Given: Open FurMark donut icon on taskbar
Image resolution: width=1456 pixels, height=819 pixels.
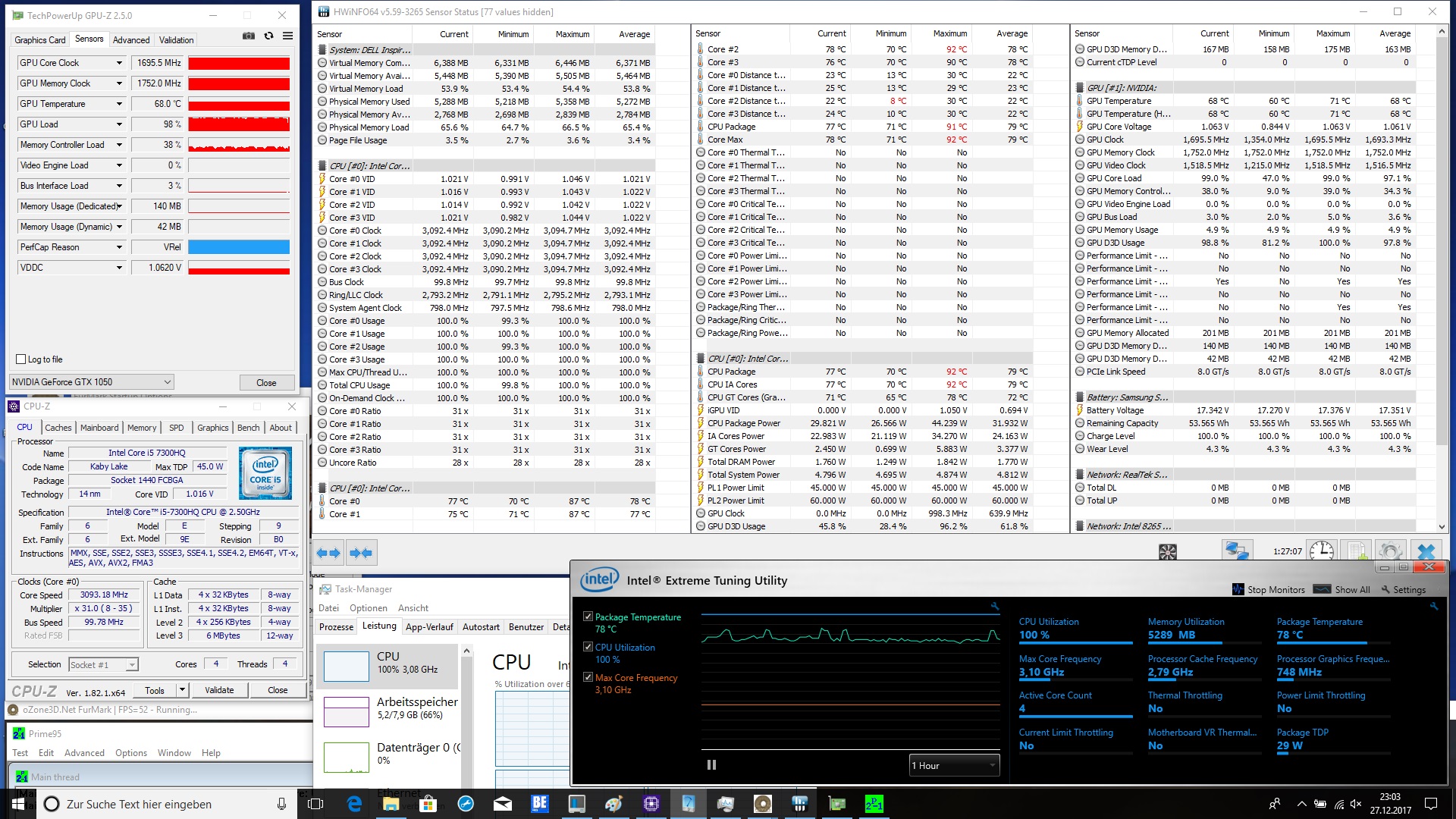Looking at the screenshot, I should 763,804.
